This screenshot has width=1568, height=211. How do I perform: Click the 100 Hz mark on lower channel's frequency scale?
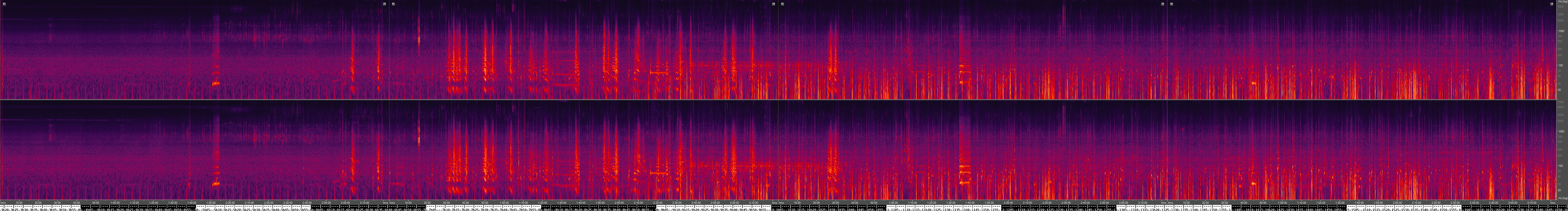point(1560,165)
